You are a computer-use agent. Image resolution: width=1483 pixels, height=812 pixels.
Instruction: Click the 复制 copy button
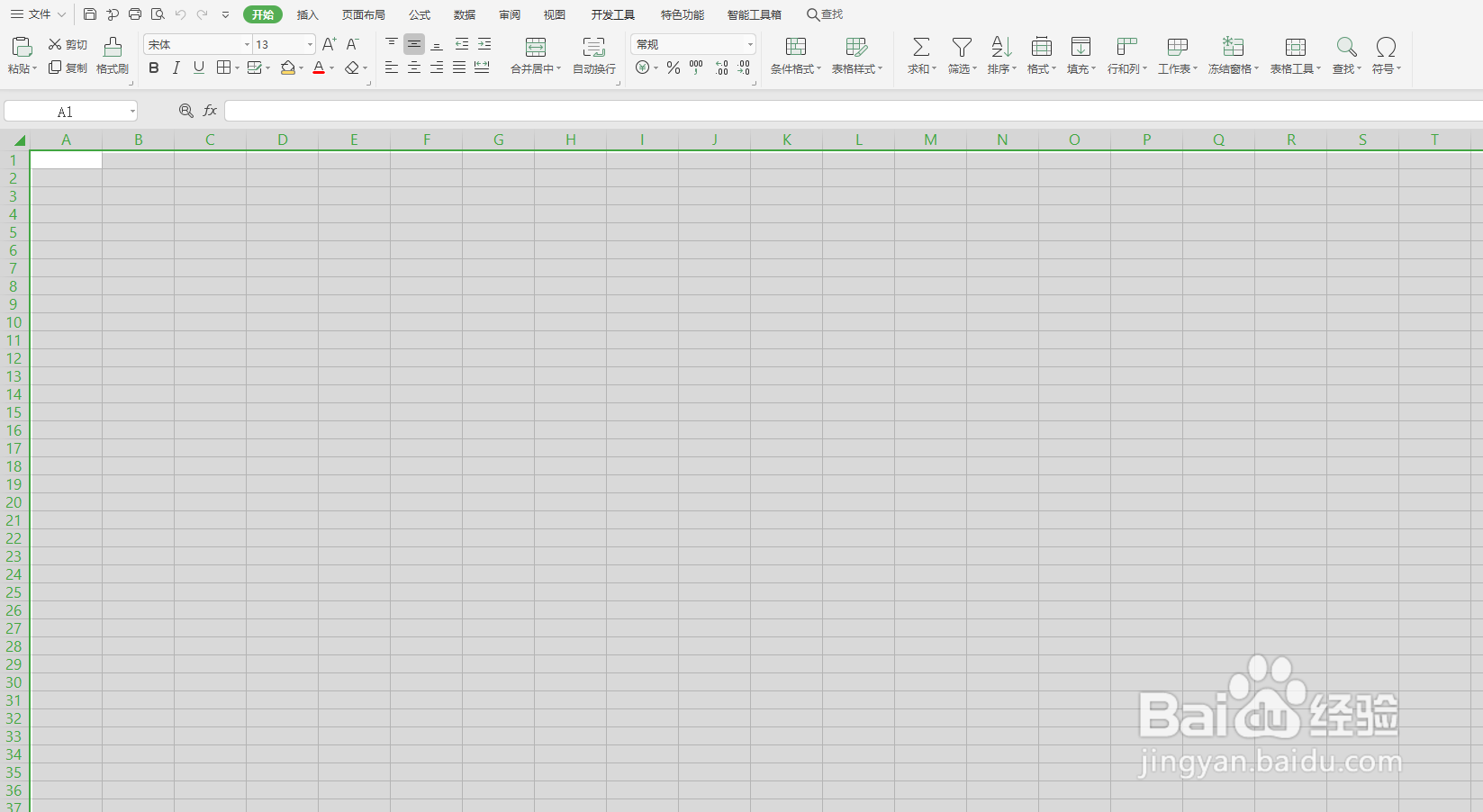[68, 68]
